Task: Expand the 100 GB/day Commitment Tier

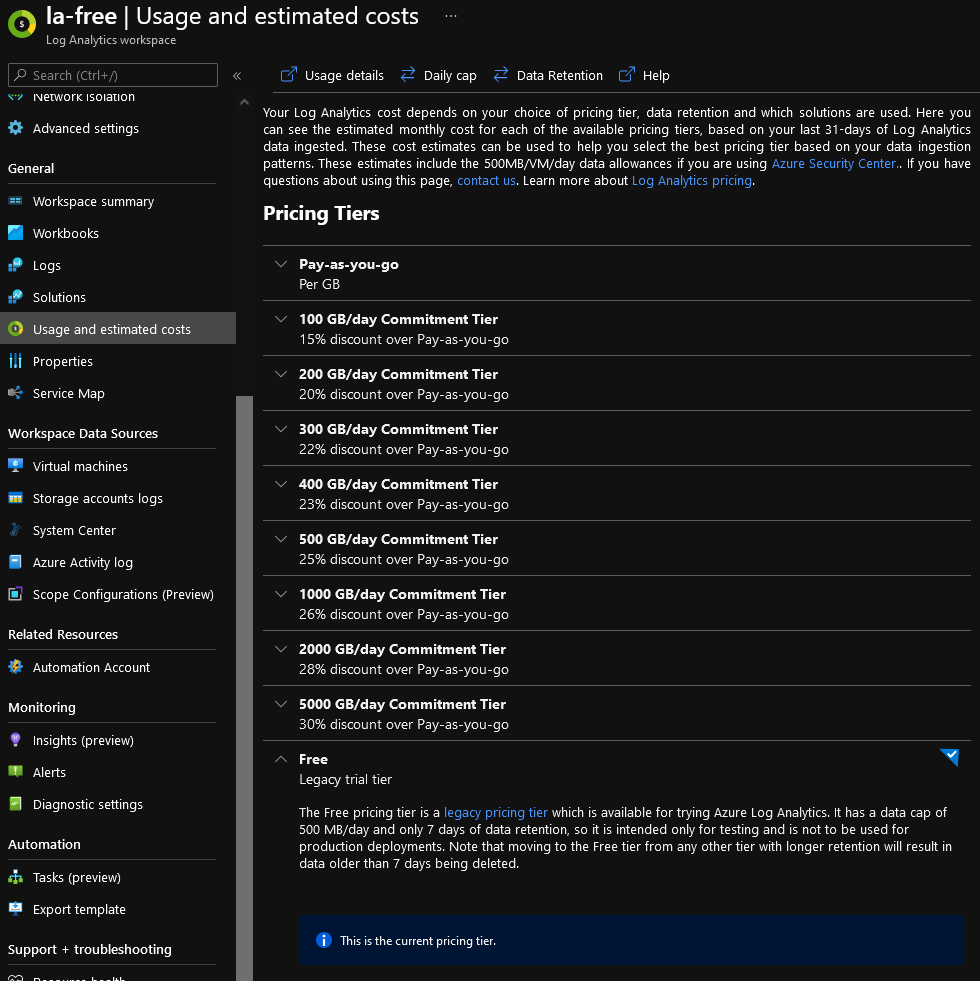Action: (x=281, y=319)
